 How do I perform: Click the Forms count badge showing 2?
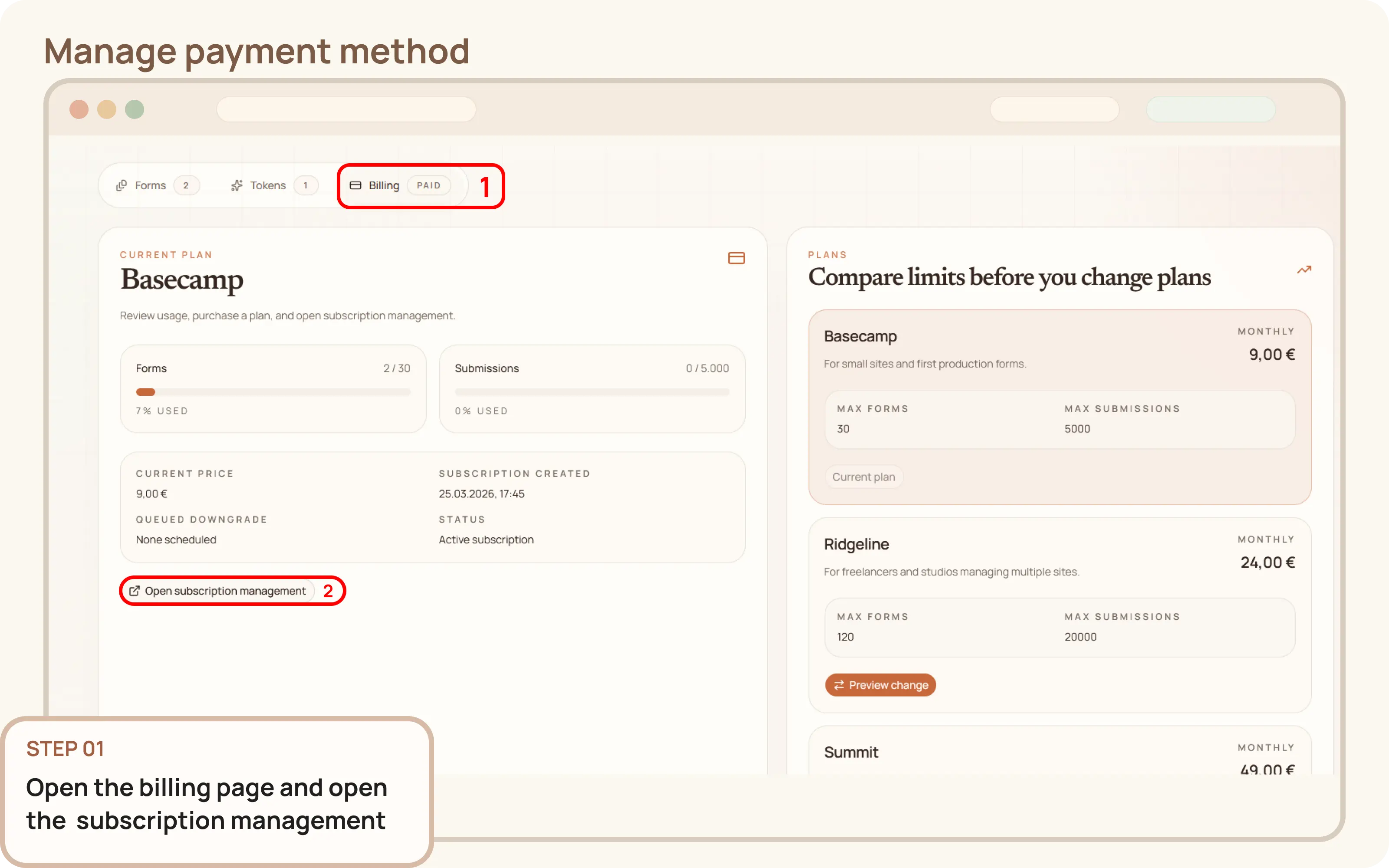coord(187,185)
